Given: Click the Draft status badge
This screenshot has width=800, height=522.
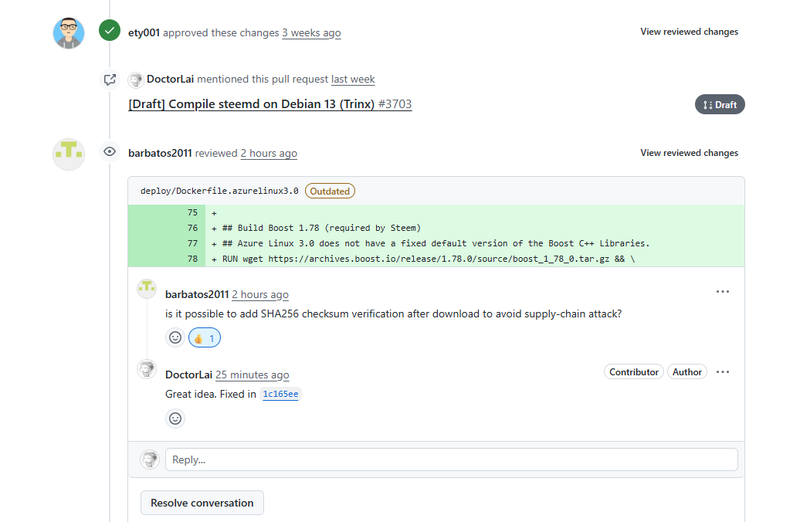Looking at the screenshot, I should 720,105.
